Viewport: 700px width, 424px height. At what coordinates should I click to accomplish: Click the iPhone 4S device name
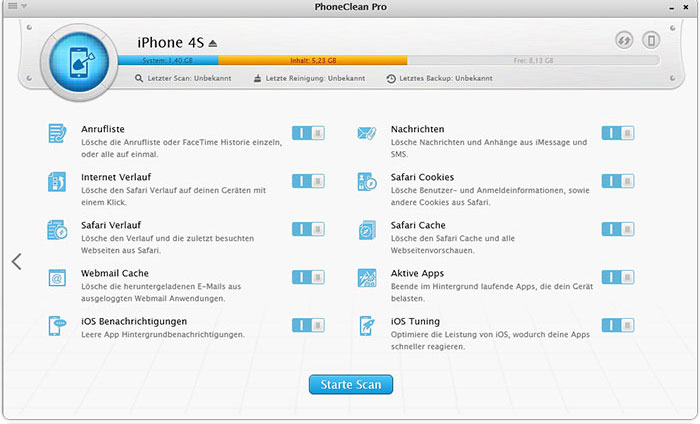(x=170, y=42)
